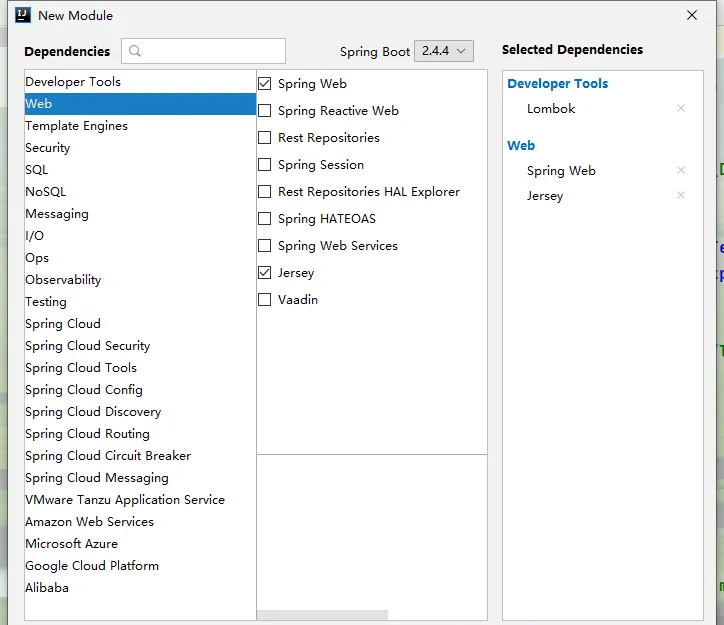Select the SQL category
724x625 pixels.
[x=140, y=170]
